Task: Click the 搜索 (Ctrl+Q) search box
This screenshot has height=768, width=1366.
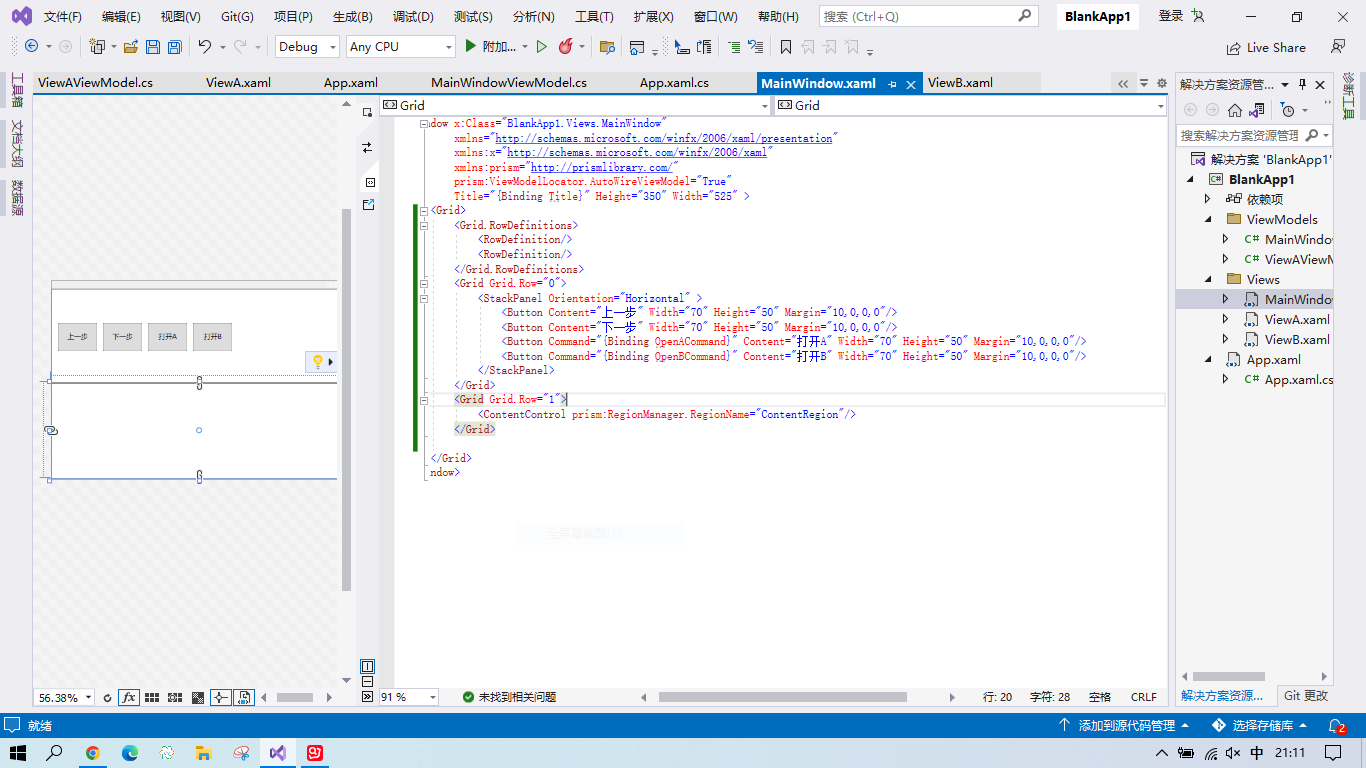Action: (x=928, y=16)
